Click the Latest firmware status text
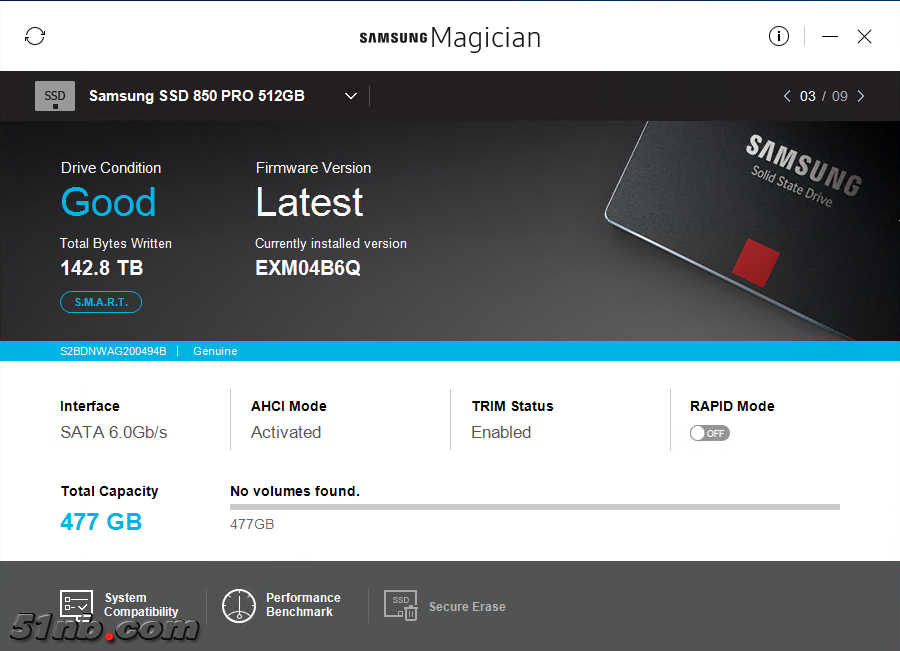 point(309,202)
